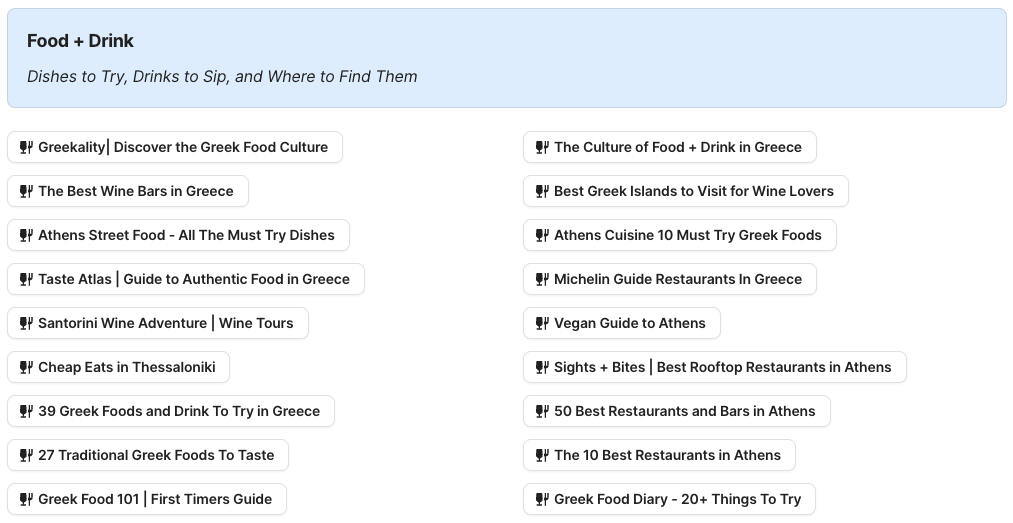Open The Culture of Food + Drink link

coord(677,147)
